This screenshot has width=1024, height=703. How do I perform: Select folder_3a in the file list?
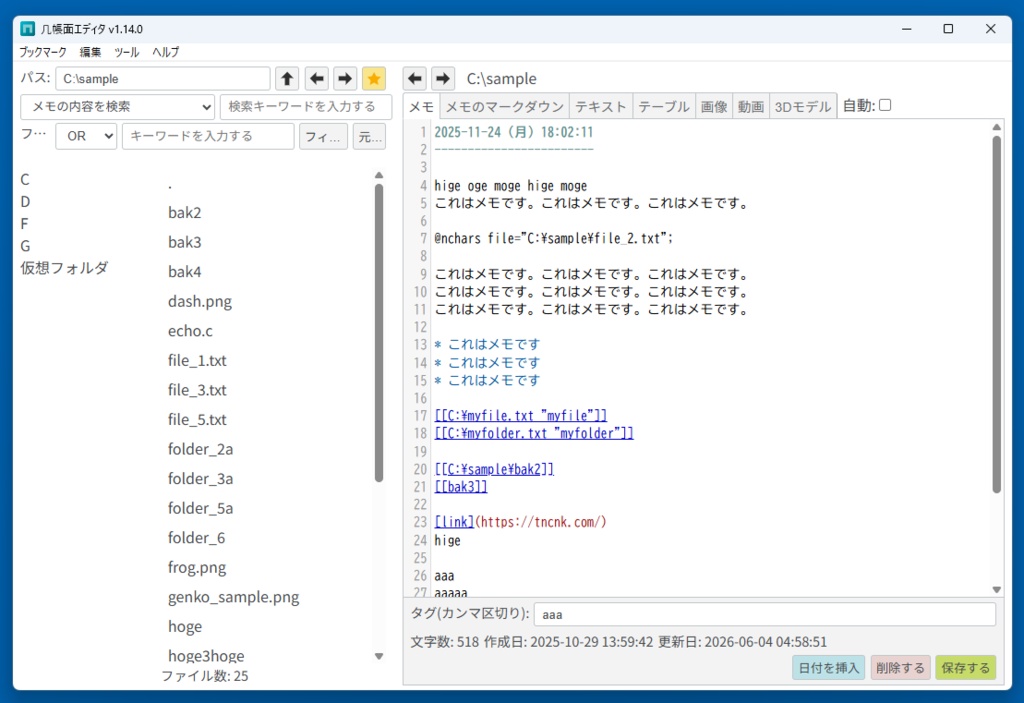click(x=200, y=479)
